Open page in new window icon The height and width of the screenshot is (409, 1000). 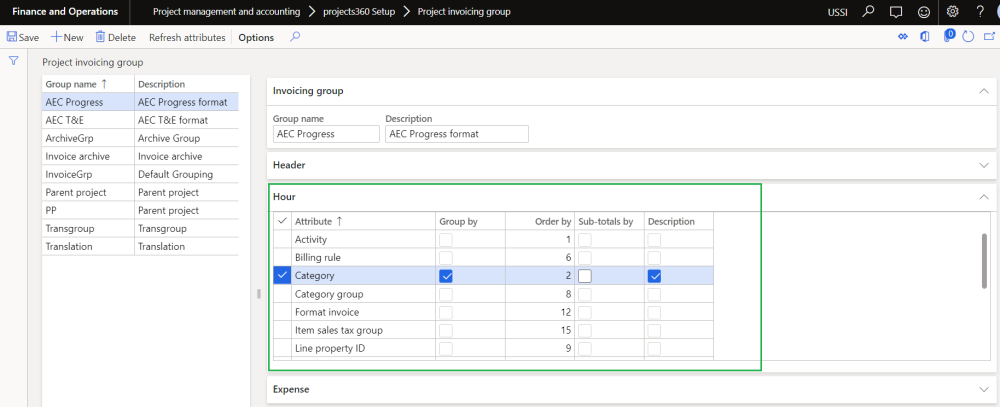(987, 37)
